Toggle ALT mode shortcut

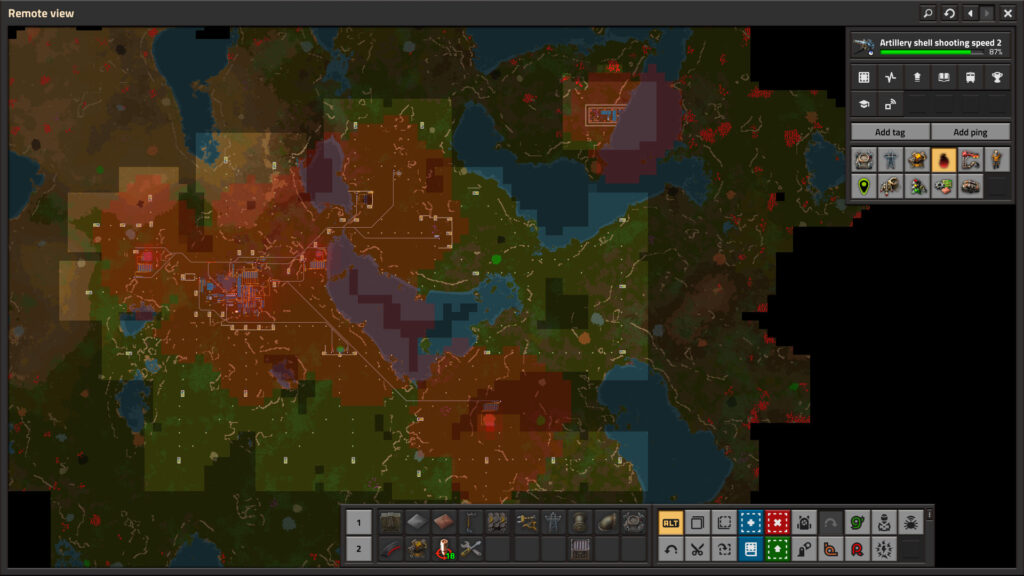pyautogui.click(x=671, y=522)
